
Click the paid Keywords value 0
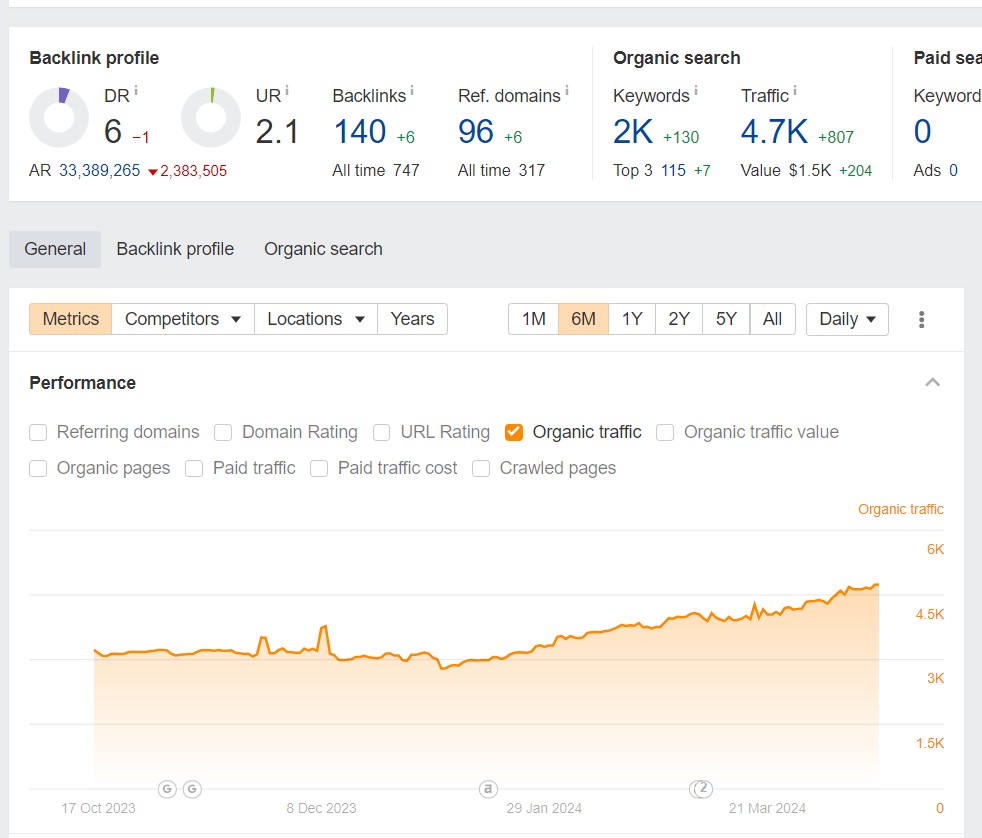tap(923, 132)
